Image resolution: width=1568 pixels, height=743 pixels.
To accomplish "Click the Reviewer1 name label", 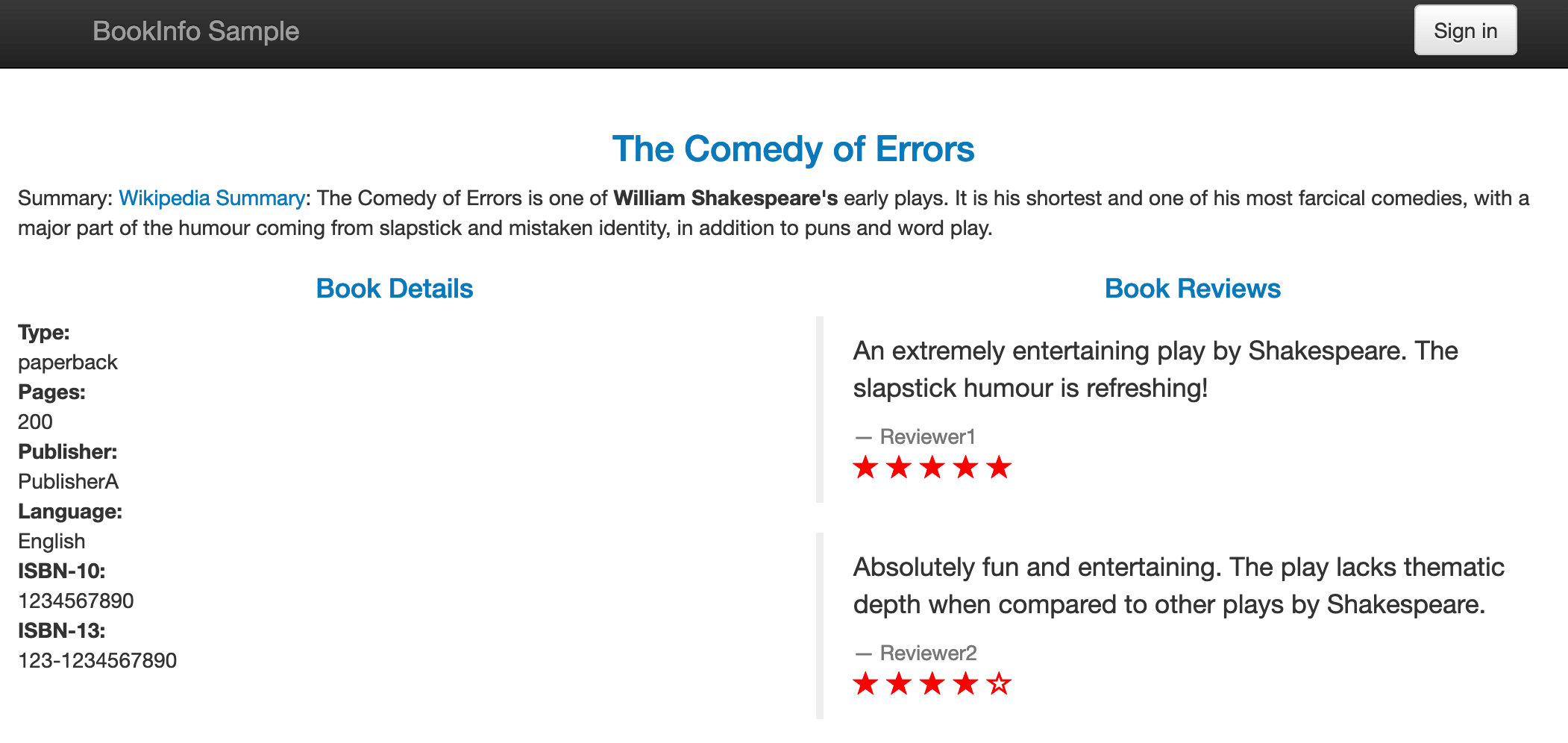I will coord(927,437).
